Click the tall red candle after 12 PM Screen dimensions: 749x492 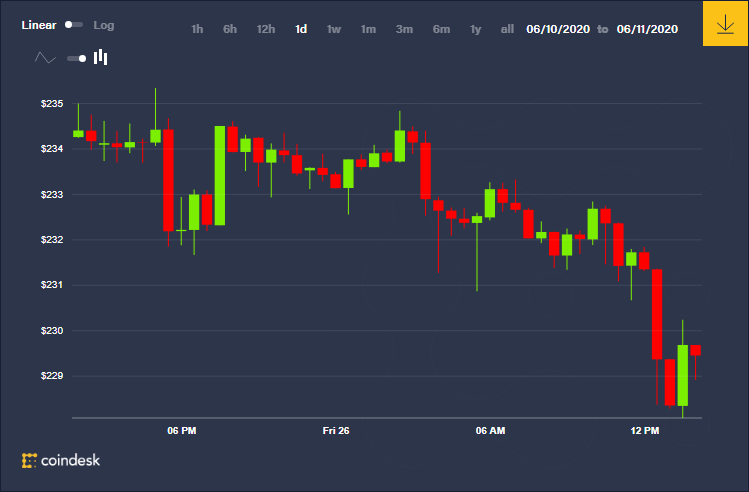pos(657,314)
